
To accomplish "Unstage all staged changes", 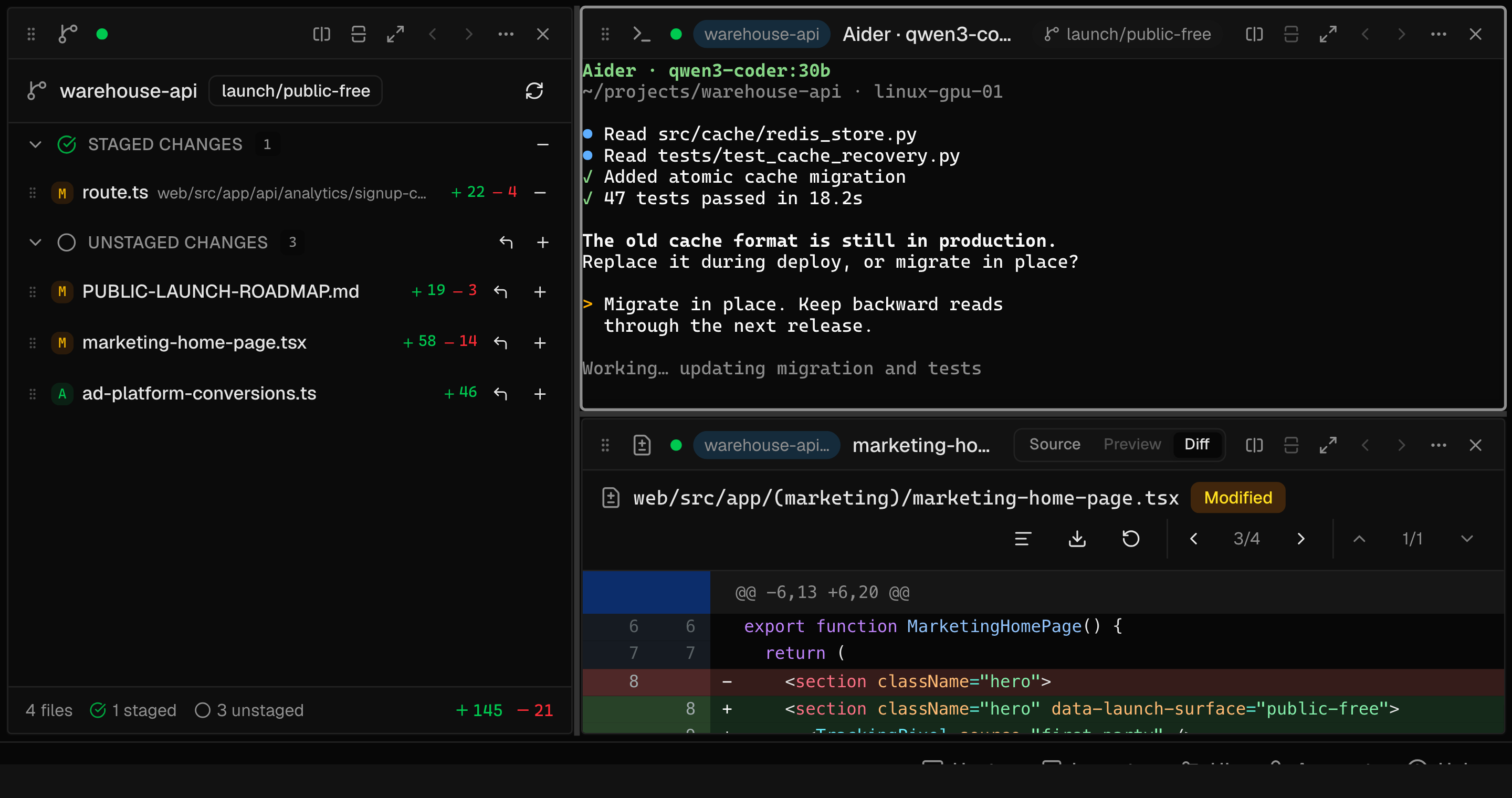I will [543, 144].
